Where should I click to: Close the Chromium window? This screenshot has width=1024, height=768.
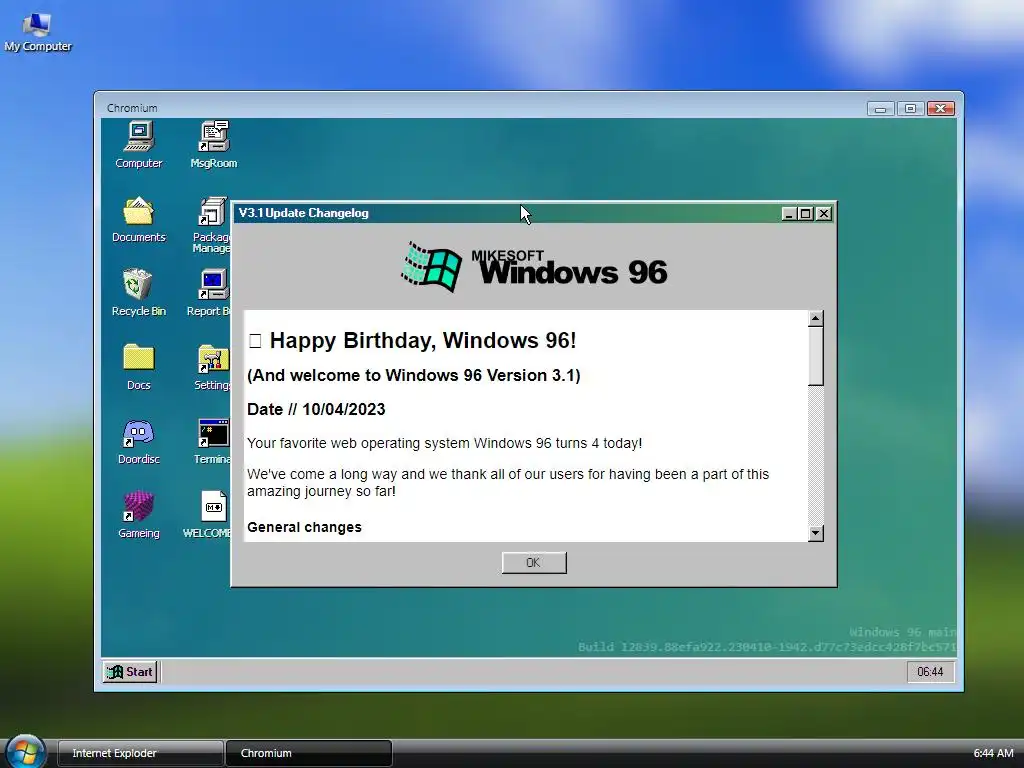click(941, 108)
